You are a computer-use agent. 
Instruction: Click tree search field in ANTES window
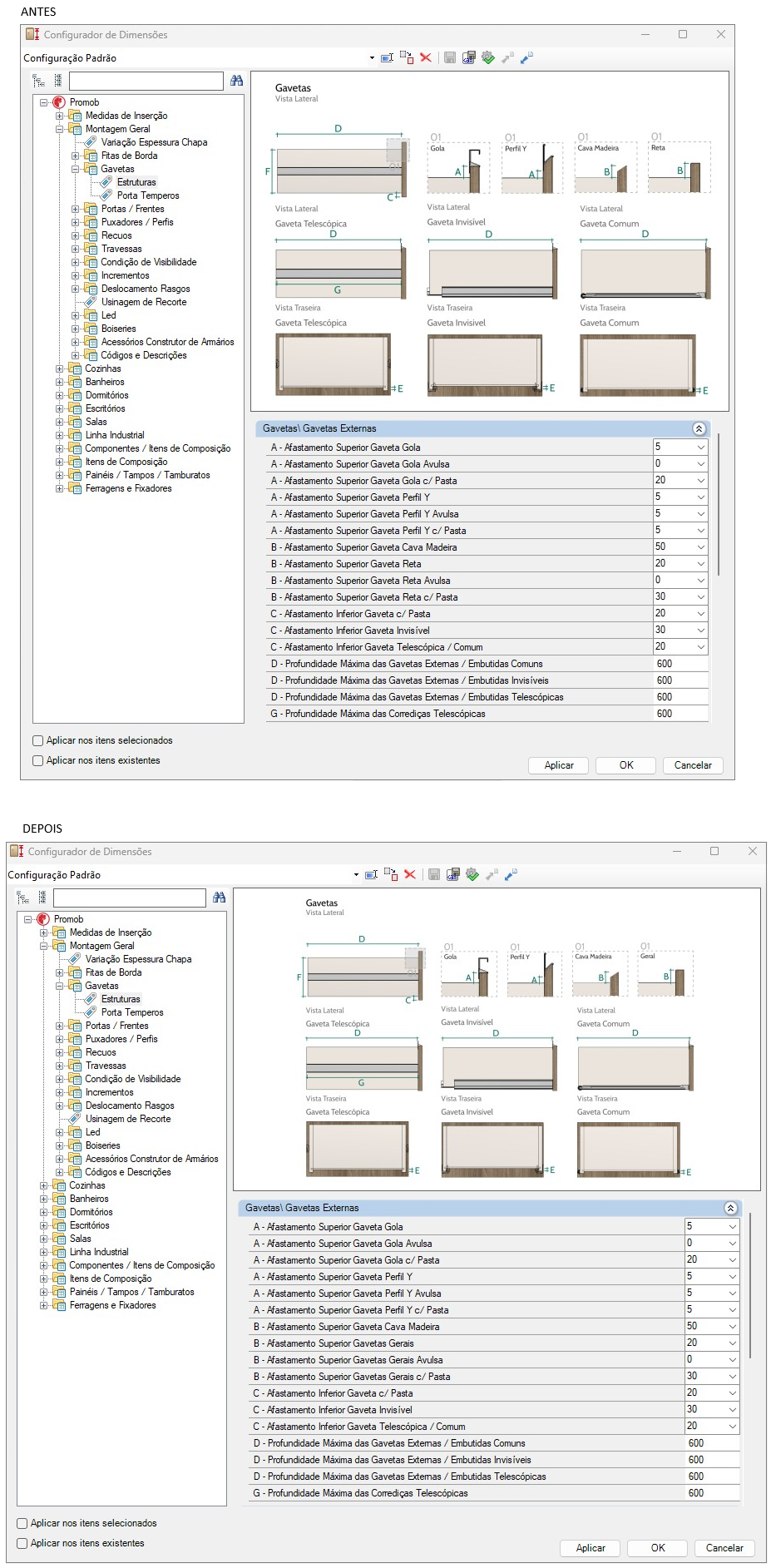click(146, 81)
